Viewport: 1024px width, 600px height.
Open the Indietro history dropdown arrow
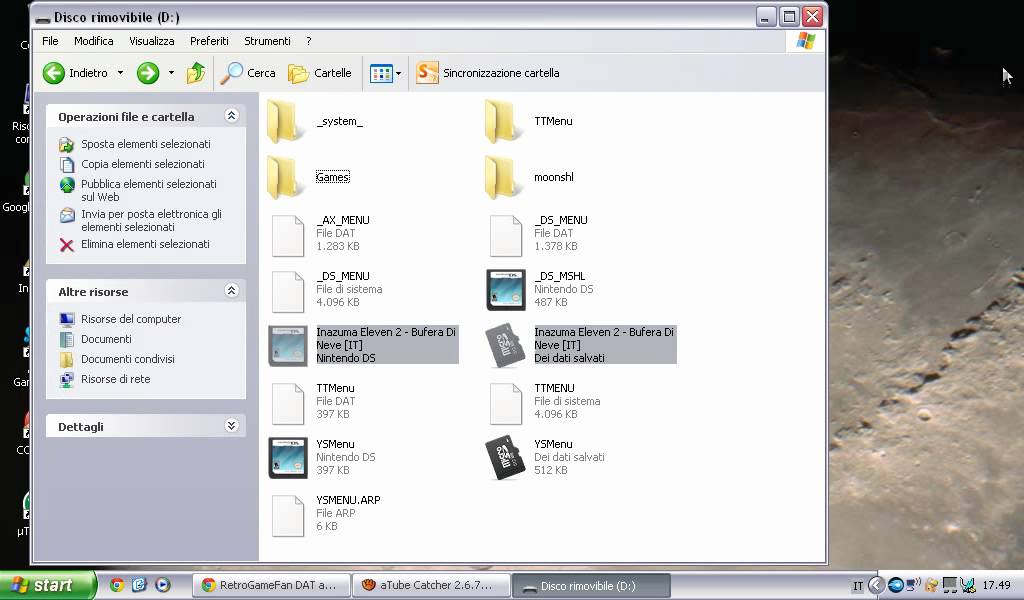coord(120,73)
